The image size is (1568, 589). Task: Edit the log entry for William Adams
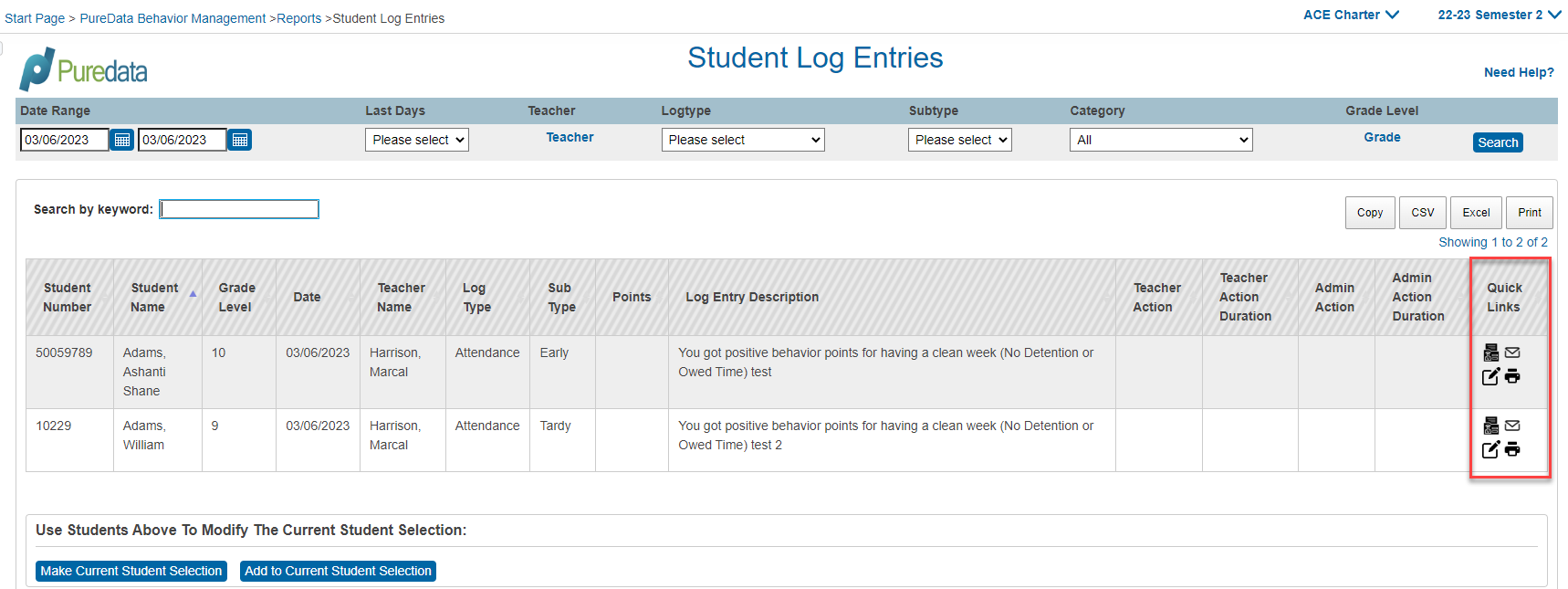tap(1490, 448)
